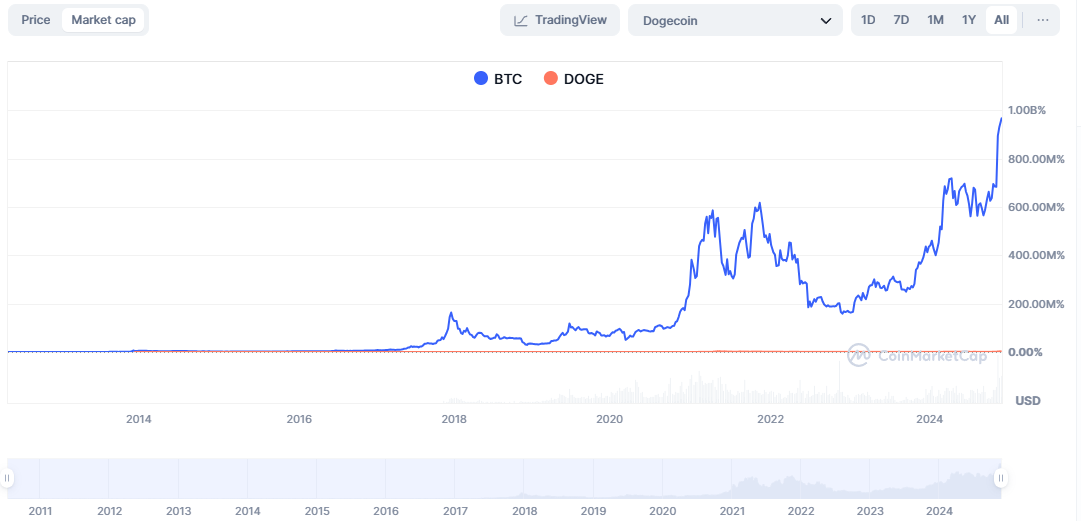Choose the 7D time range

click(x=901, y=20)
